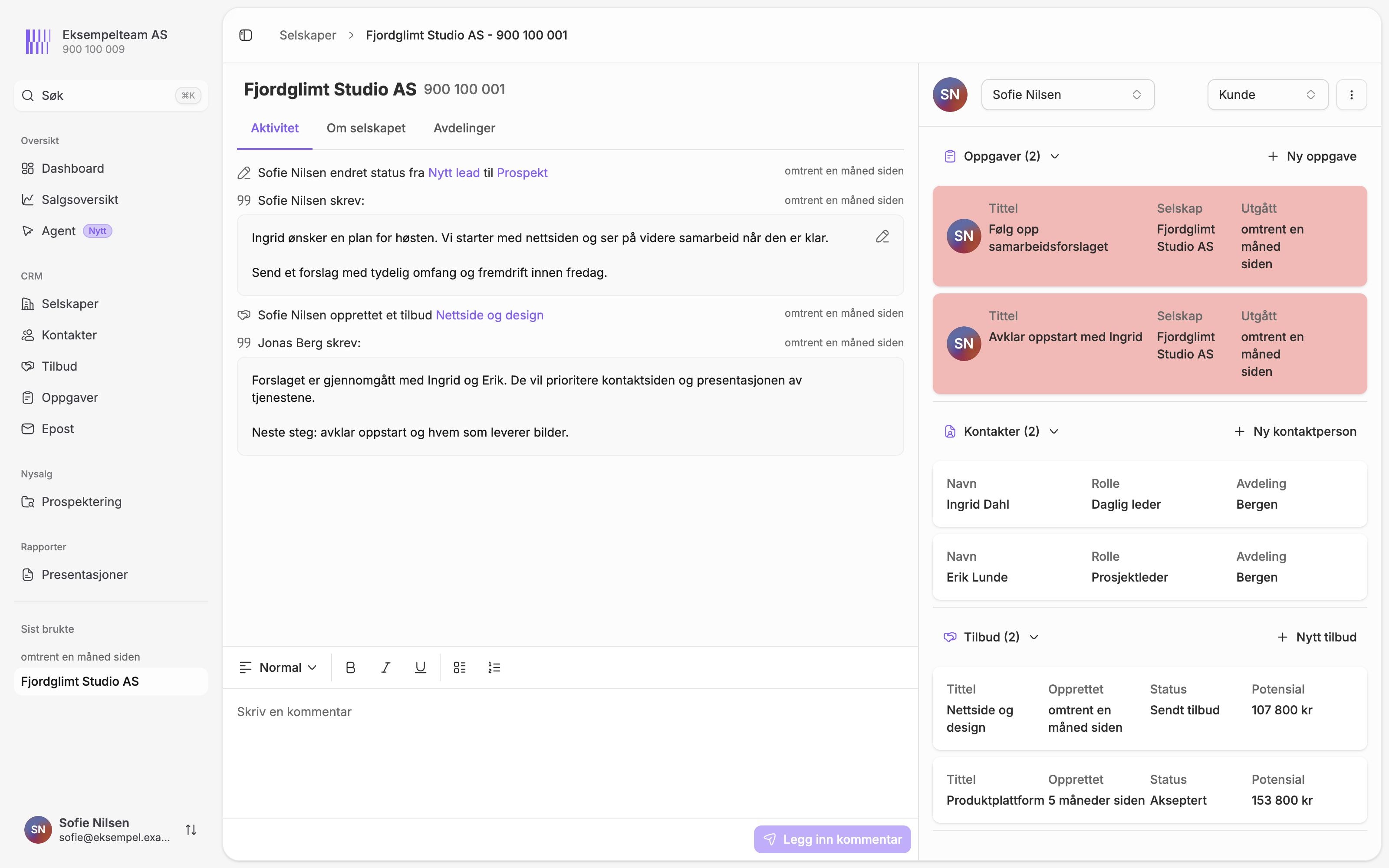Open the Agent page
The image size is (1389, 868).
click(x=112, y=231)
